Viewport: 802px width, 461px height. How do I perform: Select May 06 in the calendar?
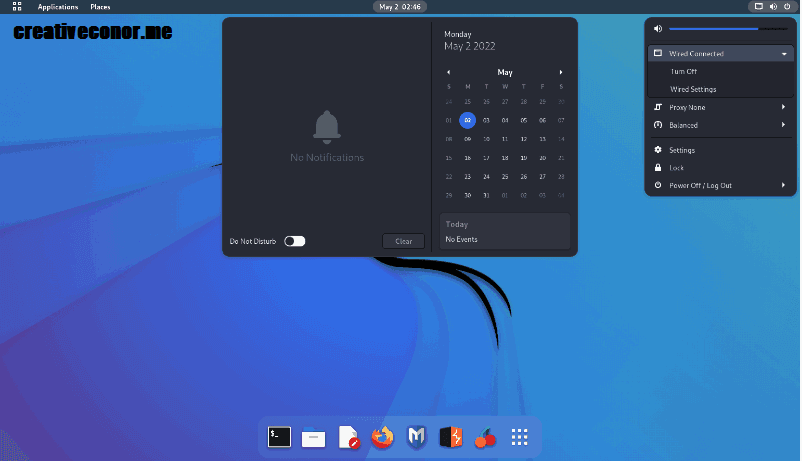[542, 120]
